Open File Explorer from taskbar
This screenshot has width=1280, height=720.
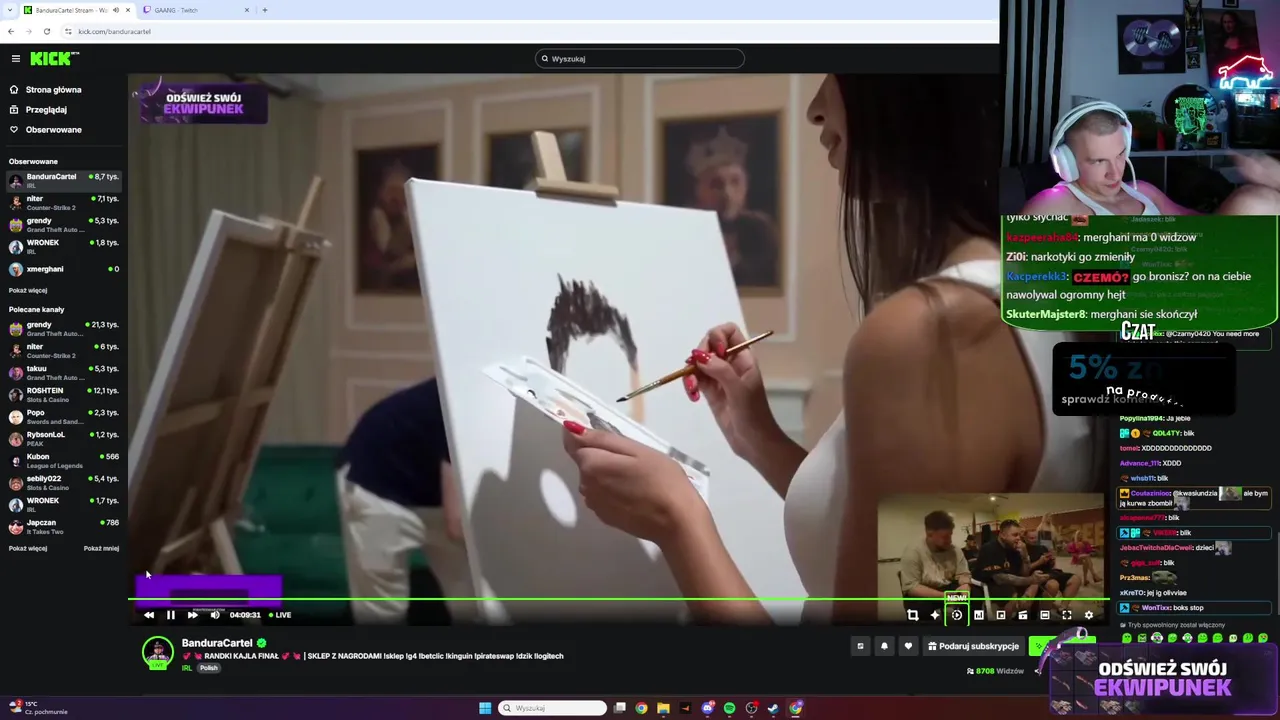tap(663, 708)
